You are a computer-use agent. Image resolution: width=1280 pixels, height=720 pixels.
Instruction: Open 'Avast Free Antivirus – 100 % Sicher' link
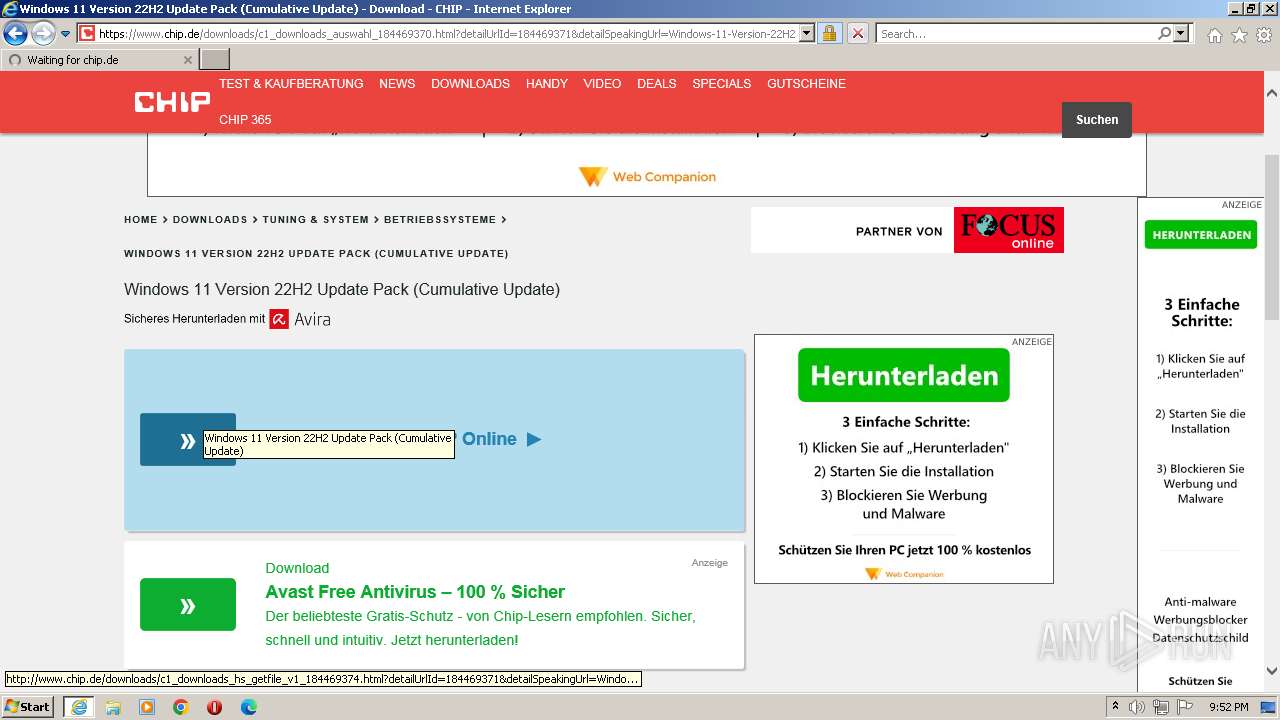pos(415,592)
